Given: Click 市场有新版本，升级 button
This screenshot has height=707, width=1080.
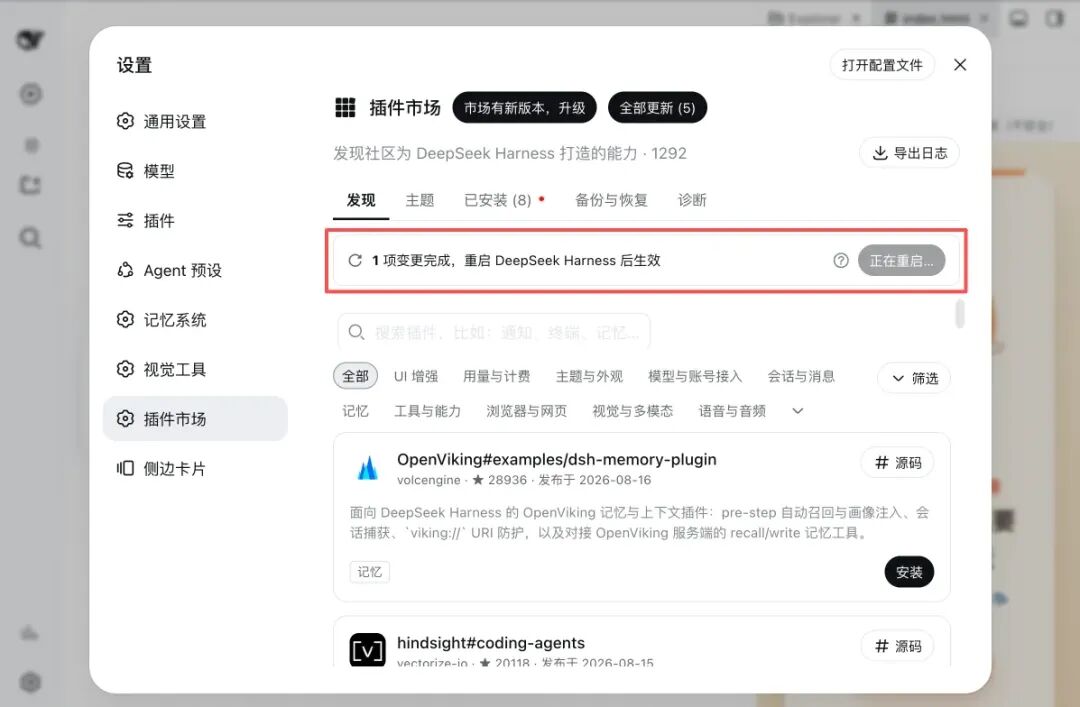Looking at the screenshot, I should tap(524, 107).
